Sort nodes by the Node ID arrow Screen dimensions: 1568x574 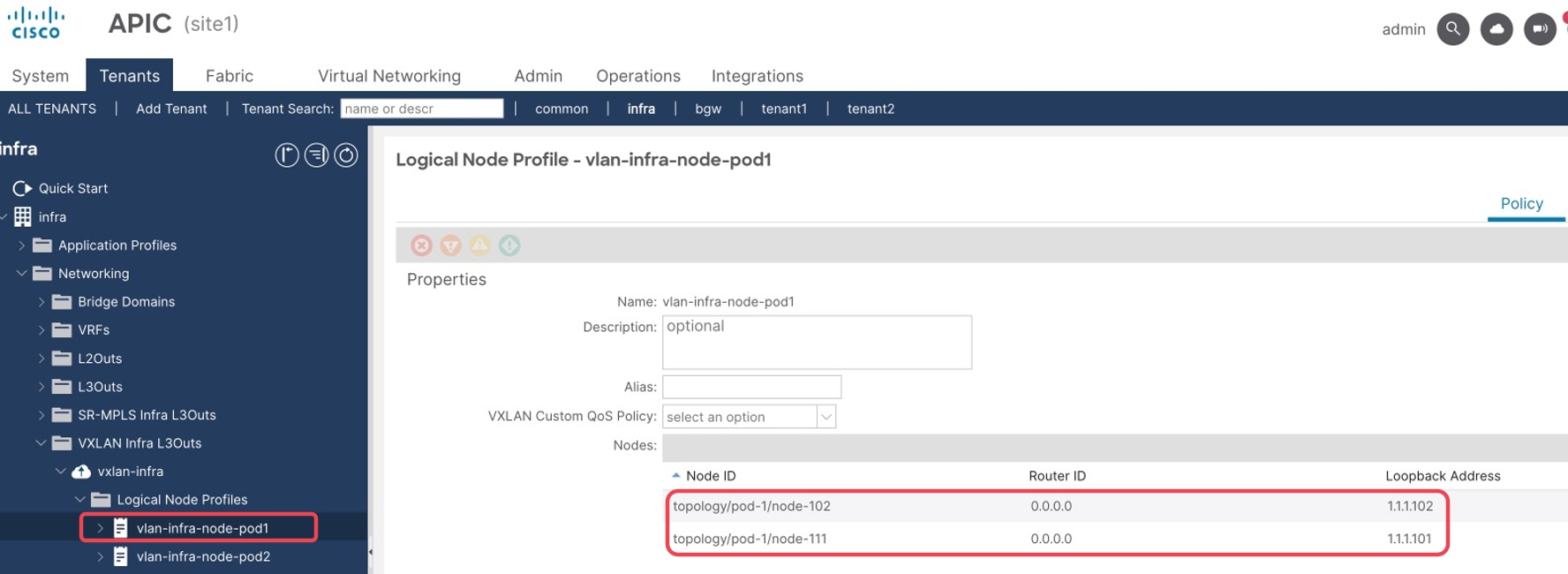pyautogui.click(x=676, y=475)
